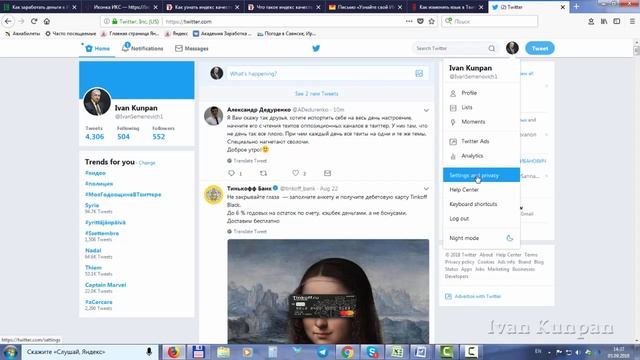The width and height of the screenshot is (640, 360).
Task: Open the Mona Lisa card image in the tweet
Action: click(x=328, y=291)
